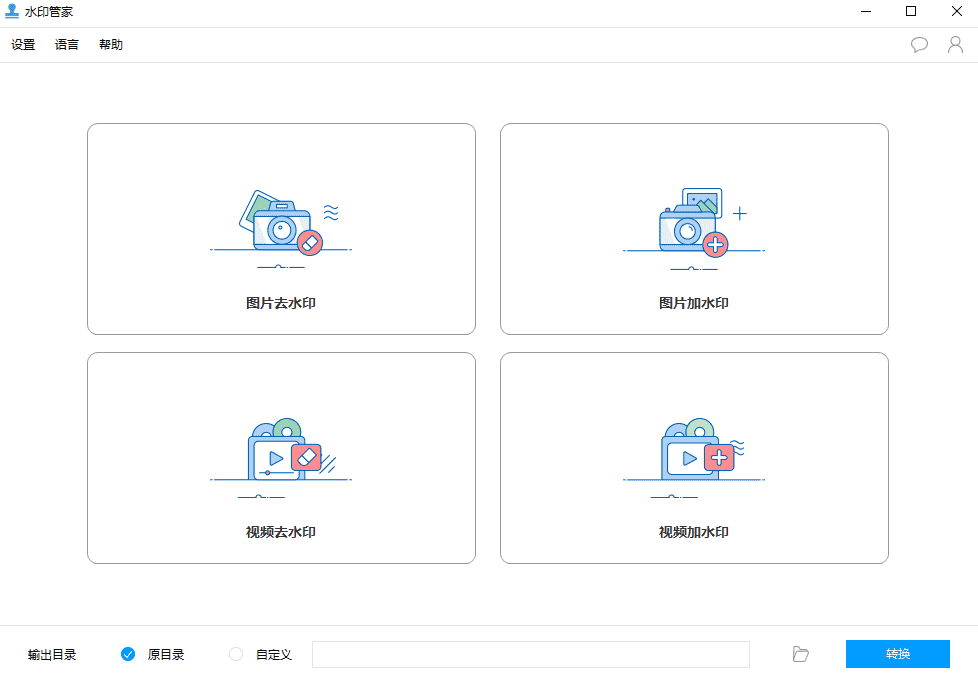Click the video add watermark plus icon
The width and height of the screenshot is (978, 677).
point(719,457)
